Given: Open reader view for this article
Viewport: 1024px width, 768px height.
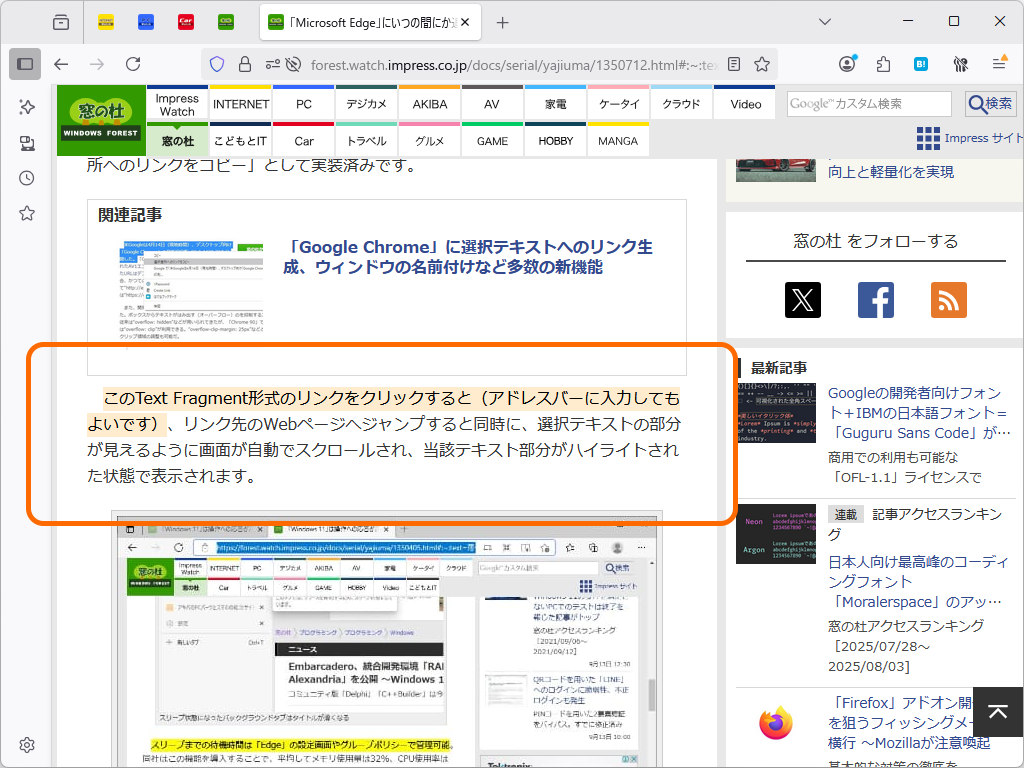Looking at the screenshot, I should click(x=734, y=62).
